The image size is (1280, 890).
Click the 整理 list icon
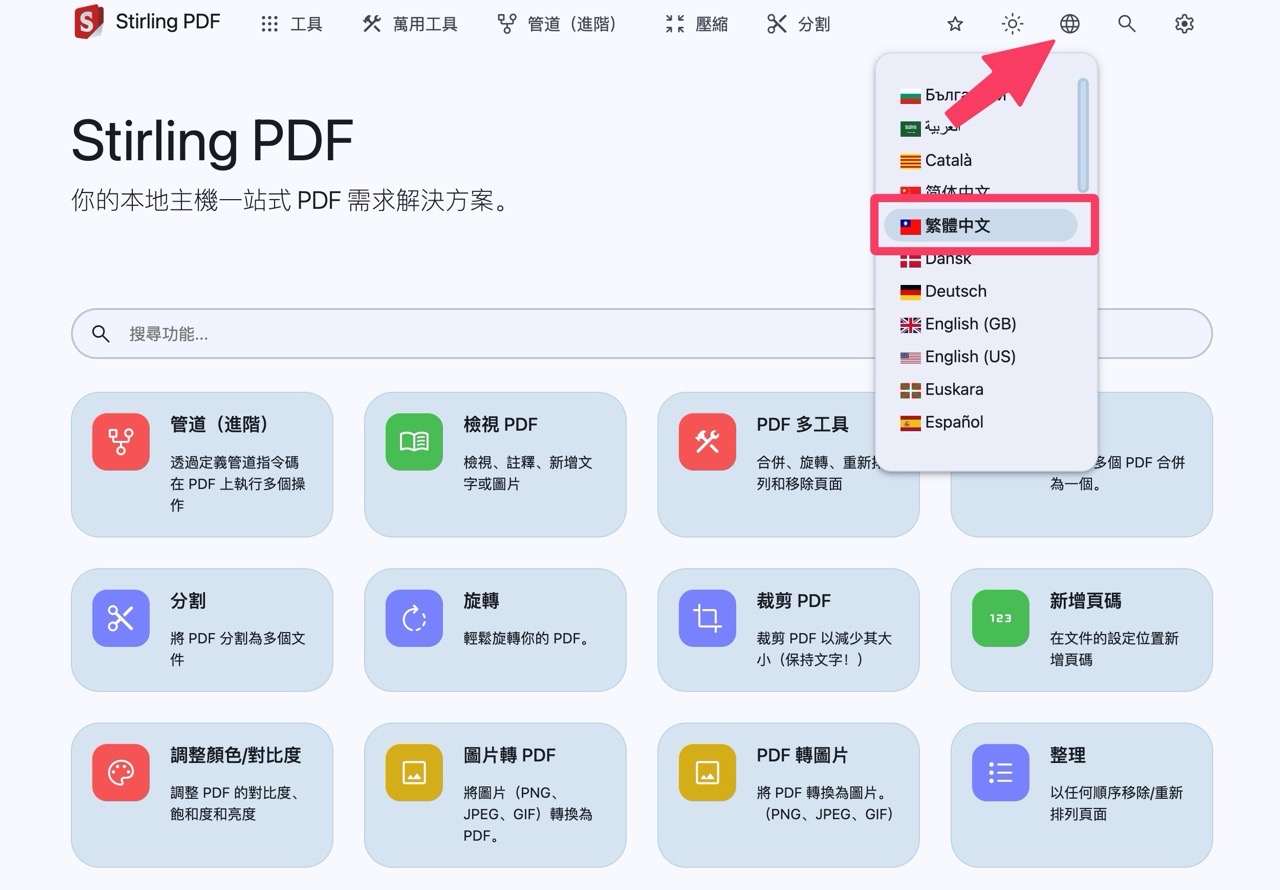tap(1000, 773)
